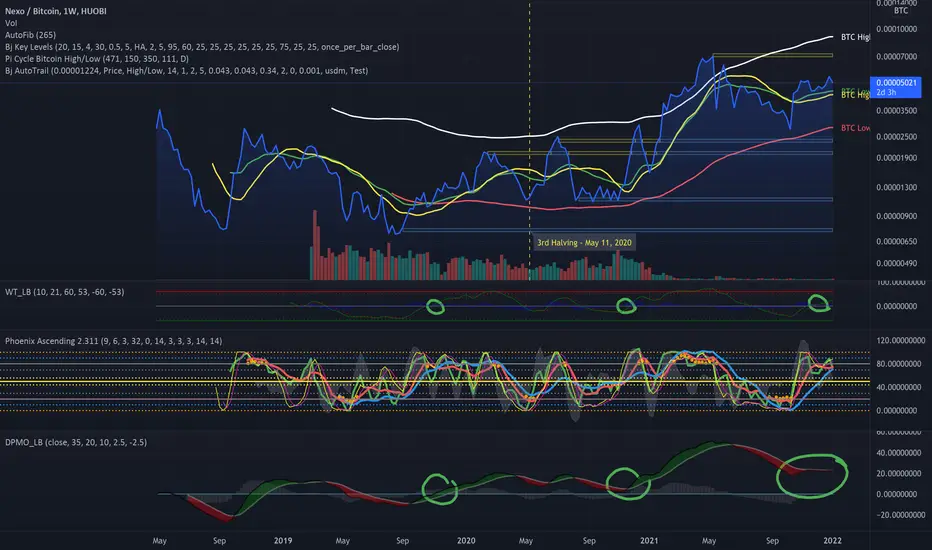932x550 pixels.
Task: Click the 0.00000490 price axis value
Action: 896,263
